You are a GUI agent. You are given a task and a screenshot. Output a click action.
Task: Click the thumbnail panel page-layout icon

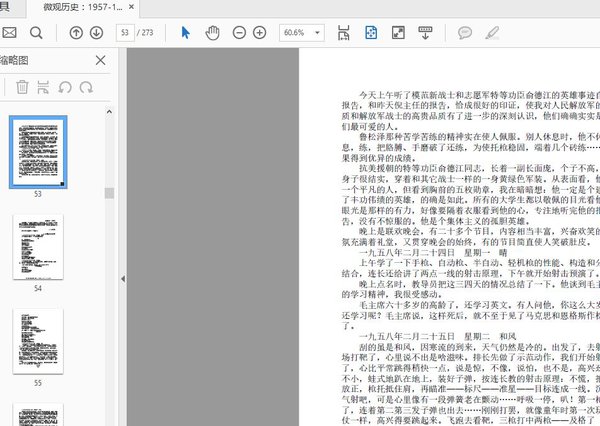click(x=43, y=87)
